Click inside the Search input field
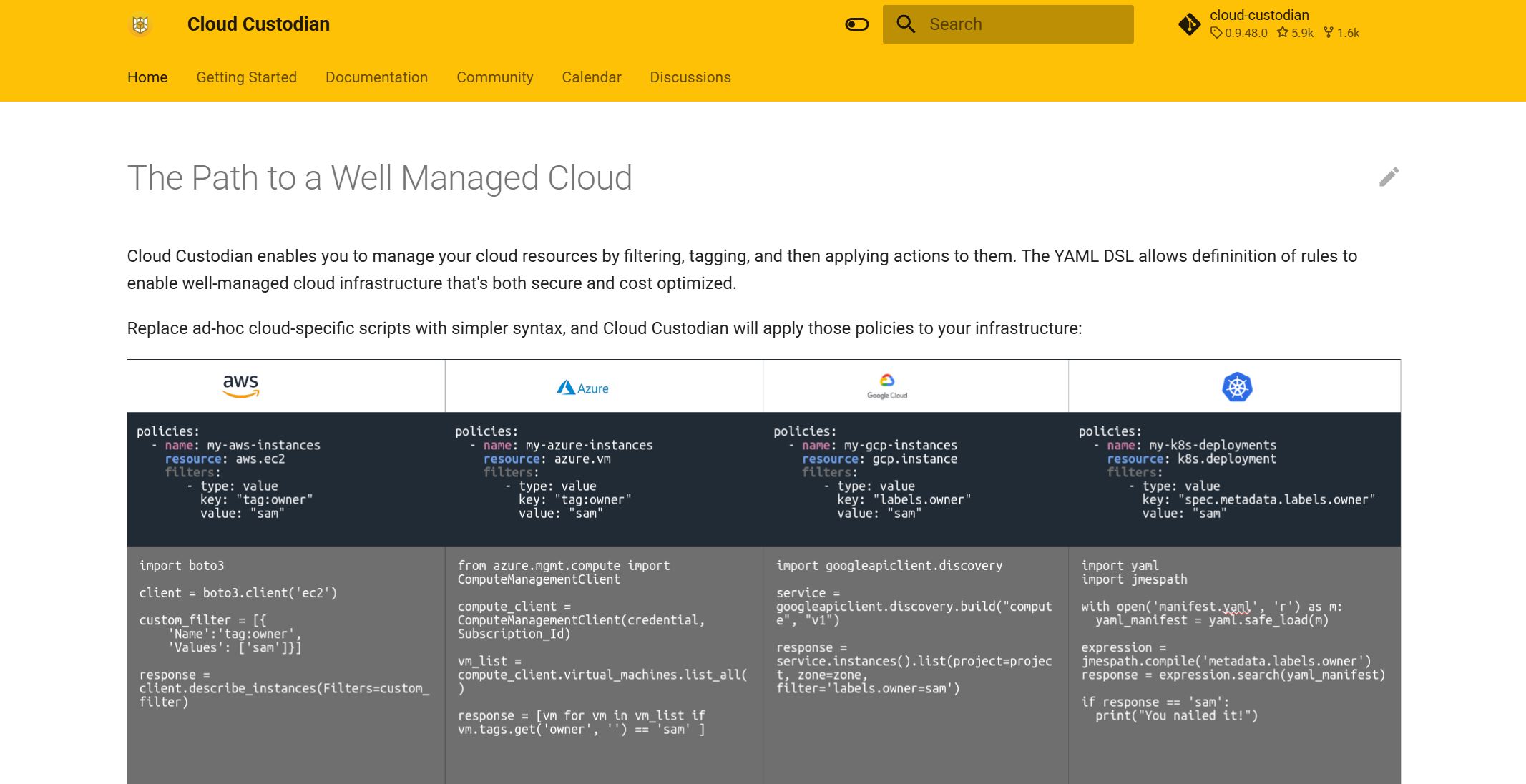The width and height of the screenshot is (1526, 784). click(x=1016, y=24)
